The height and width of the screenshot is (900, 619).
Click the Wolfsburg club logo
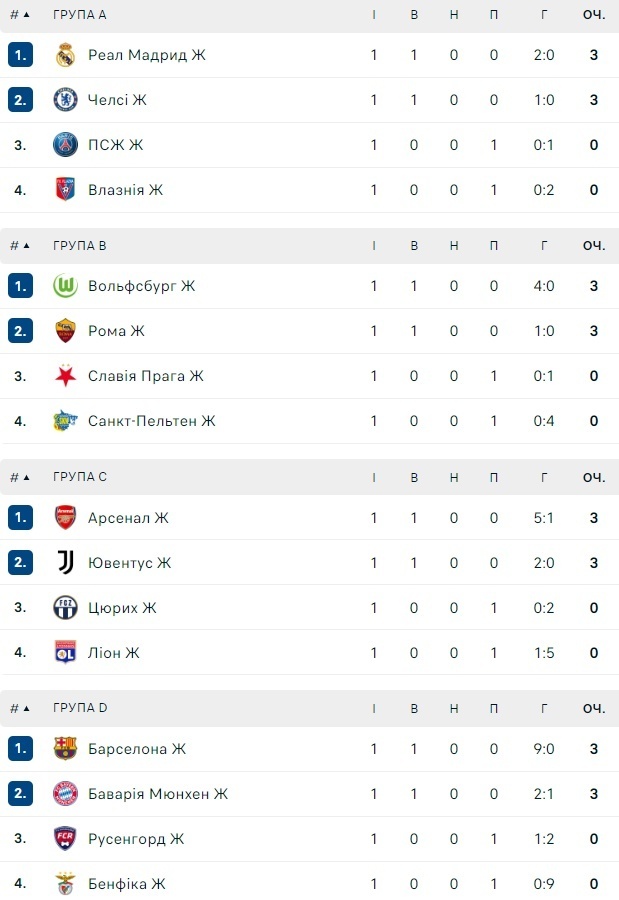point(65,286)
